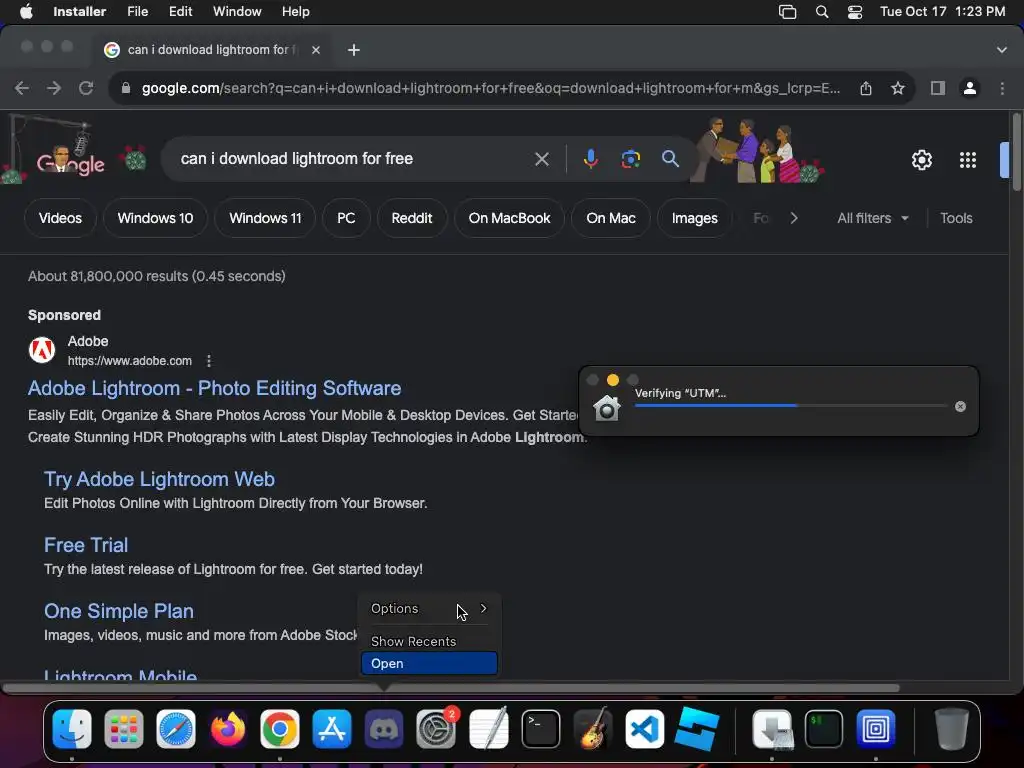
Task: Open the Free Trial link
Action: click(86, 545)
